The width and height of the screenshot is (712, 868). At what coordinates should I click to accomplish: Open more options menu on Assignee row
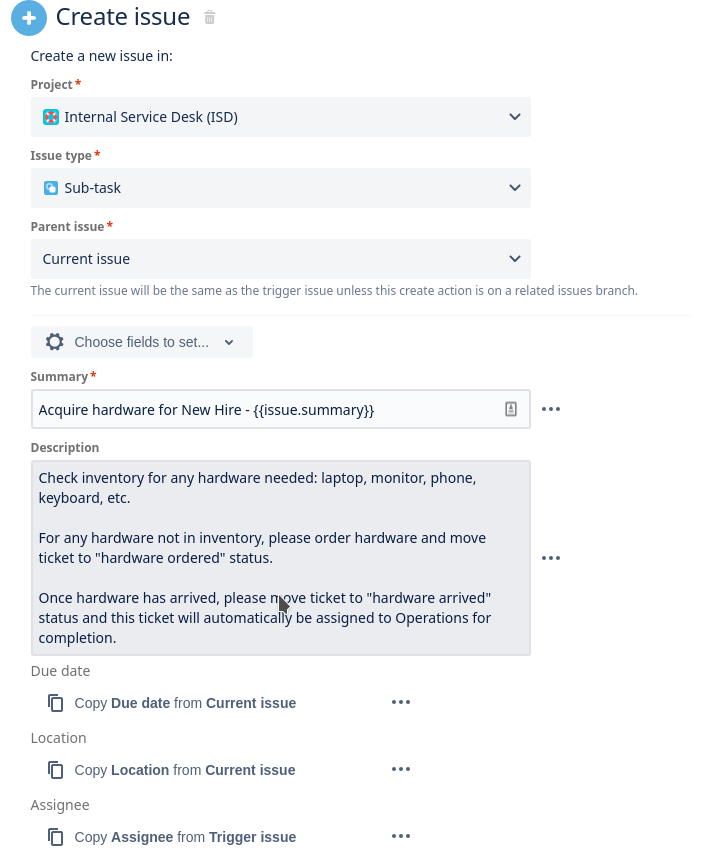(x=401, y=836)
